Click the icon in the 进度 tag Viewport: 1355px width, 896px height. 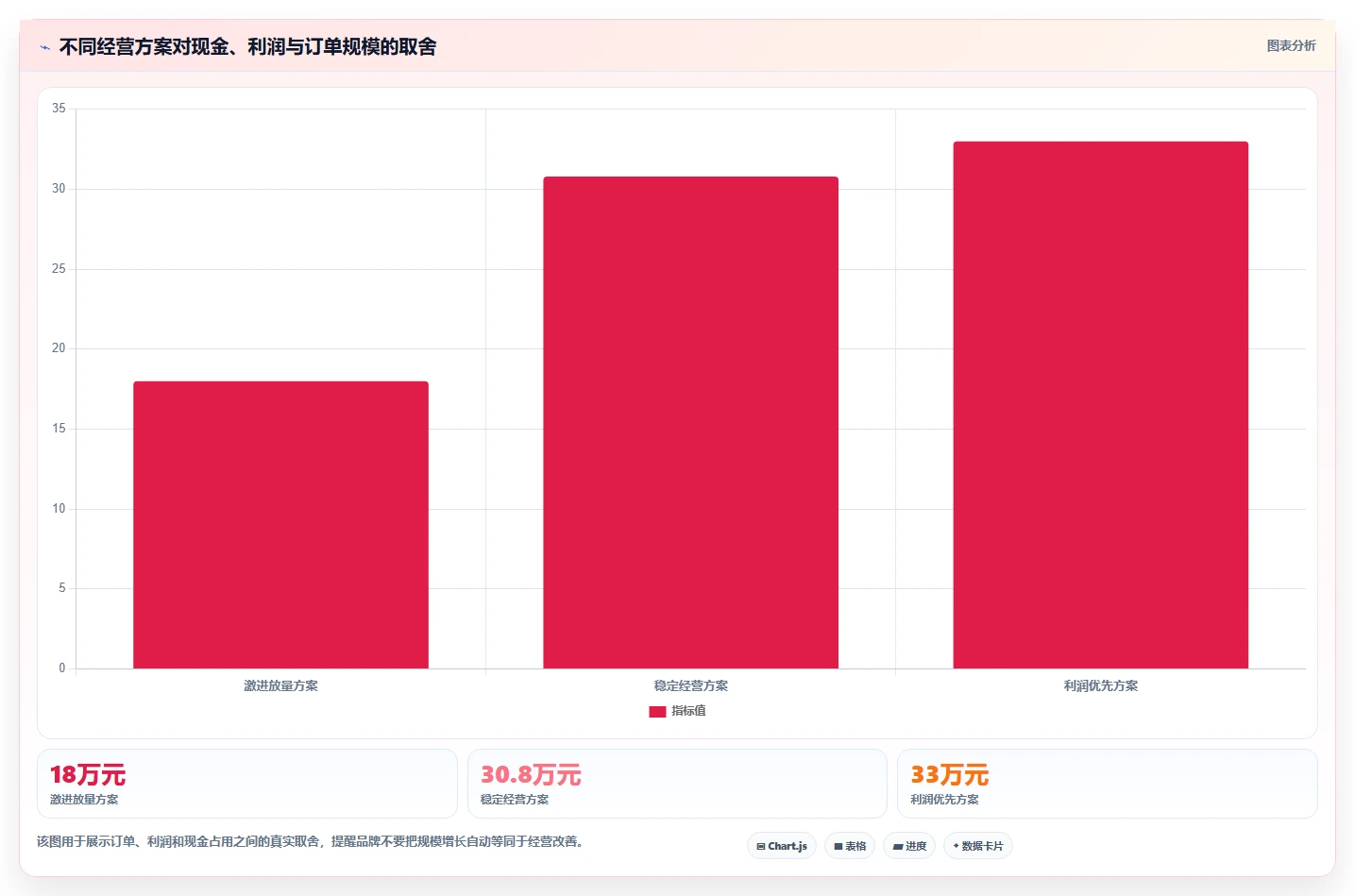click(898, 847)
